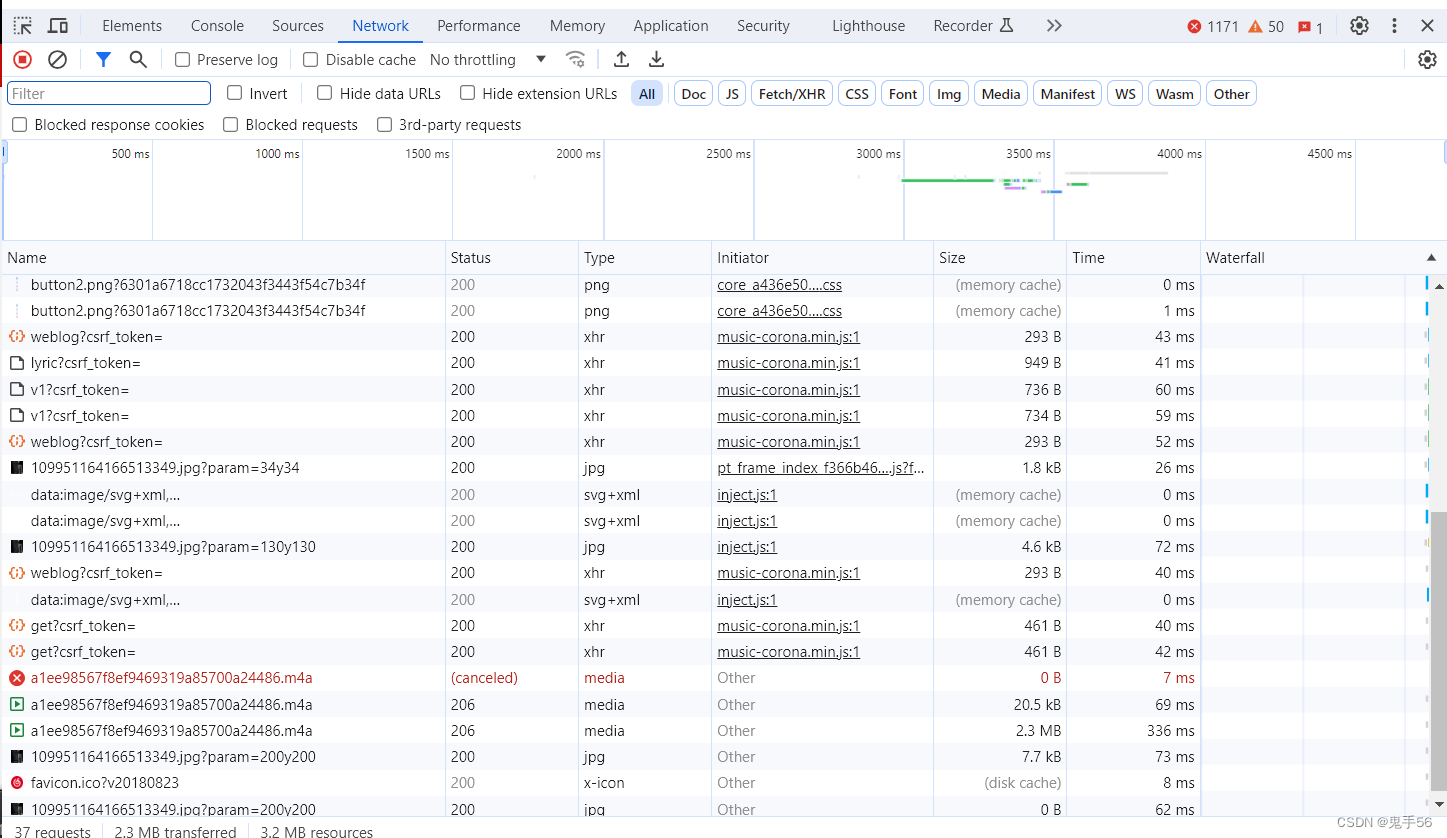Select the canceled a1ee98567f8ef m4a error icon

[17, 678]
